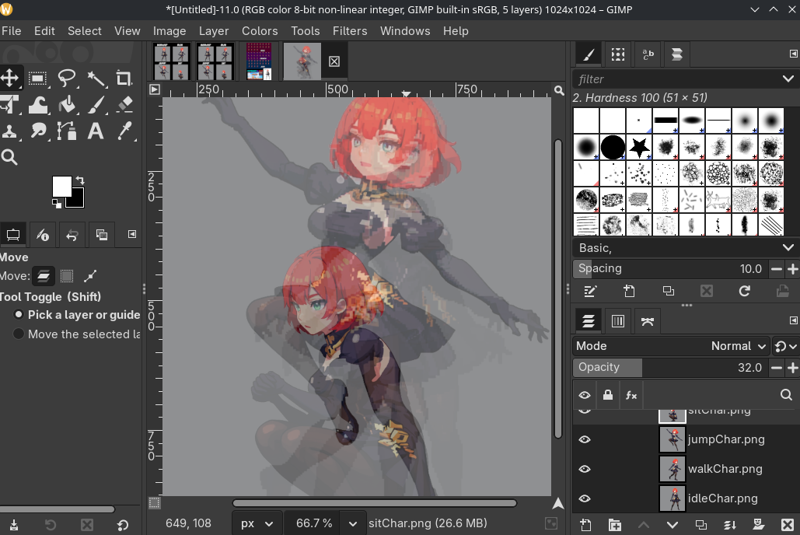Open the Undo History tab
The width and height of the screenshot is (800, 535).
[x=72, y=235]
